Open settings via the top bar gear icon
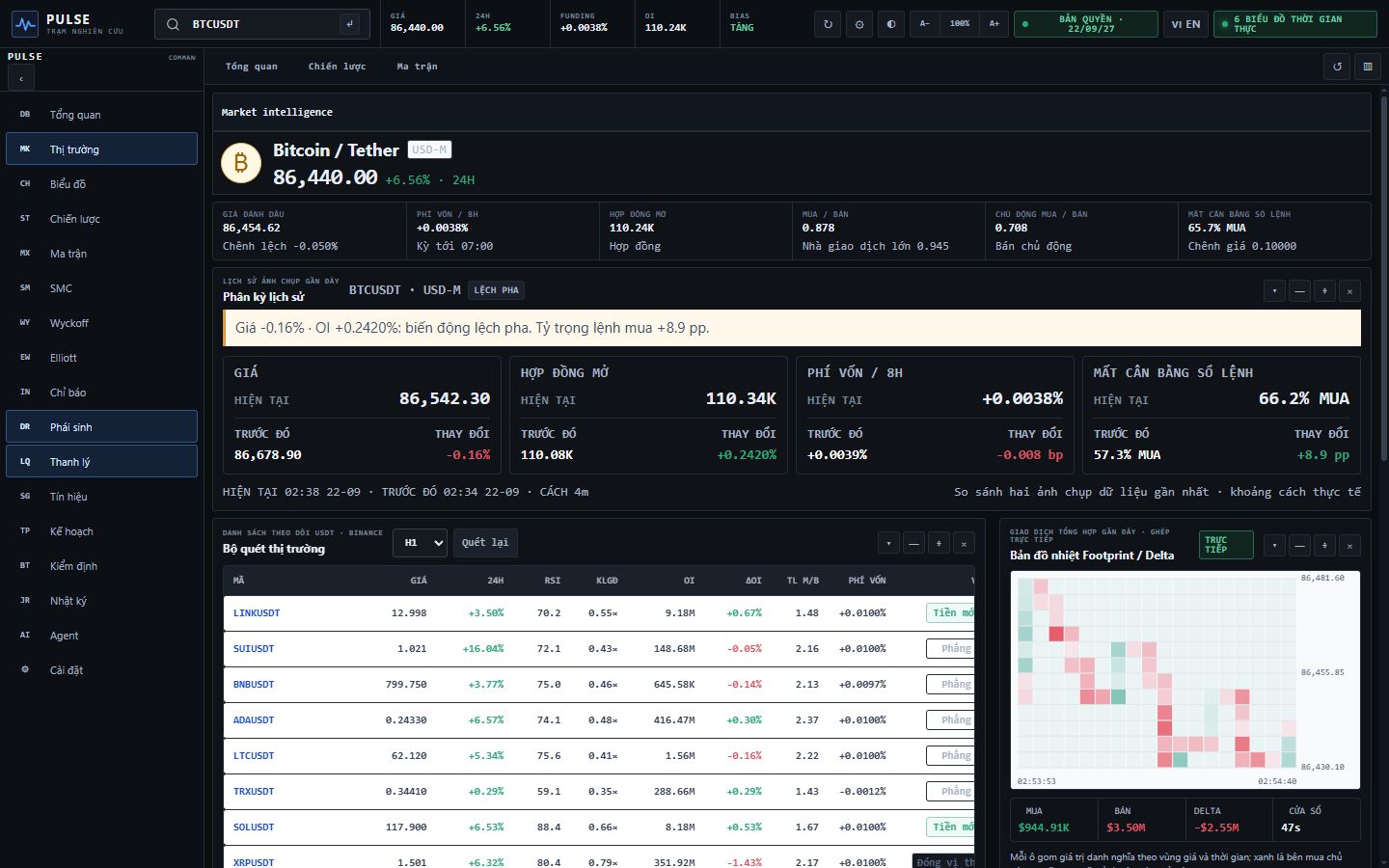The height and width of the screenshot is (868, 1389). point(859,24)
